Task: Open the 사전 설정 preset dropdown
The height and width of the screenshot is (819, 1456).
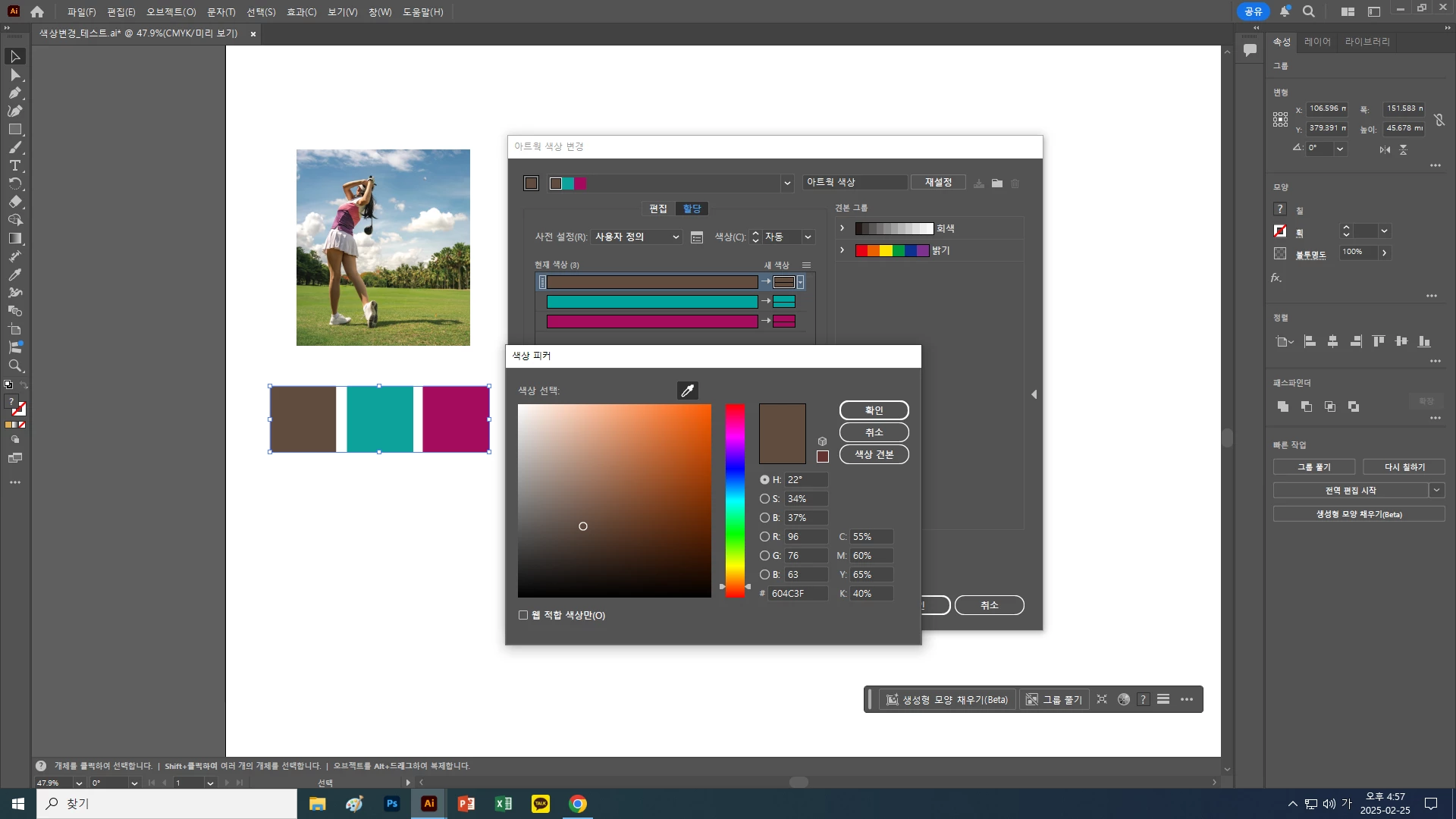Action: click(637, 237)
